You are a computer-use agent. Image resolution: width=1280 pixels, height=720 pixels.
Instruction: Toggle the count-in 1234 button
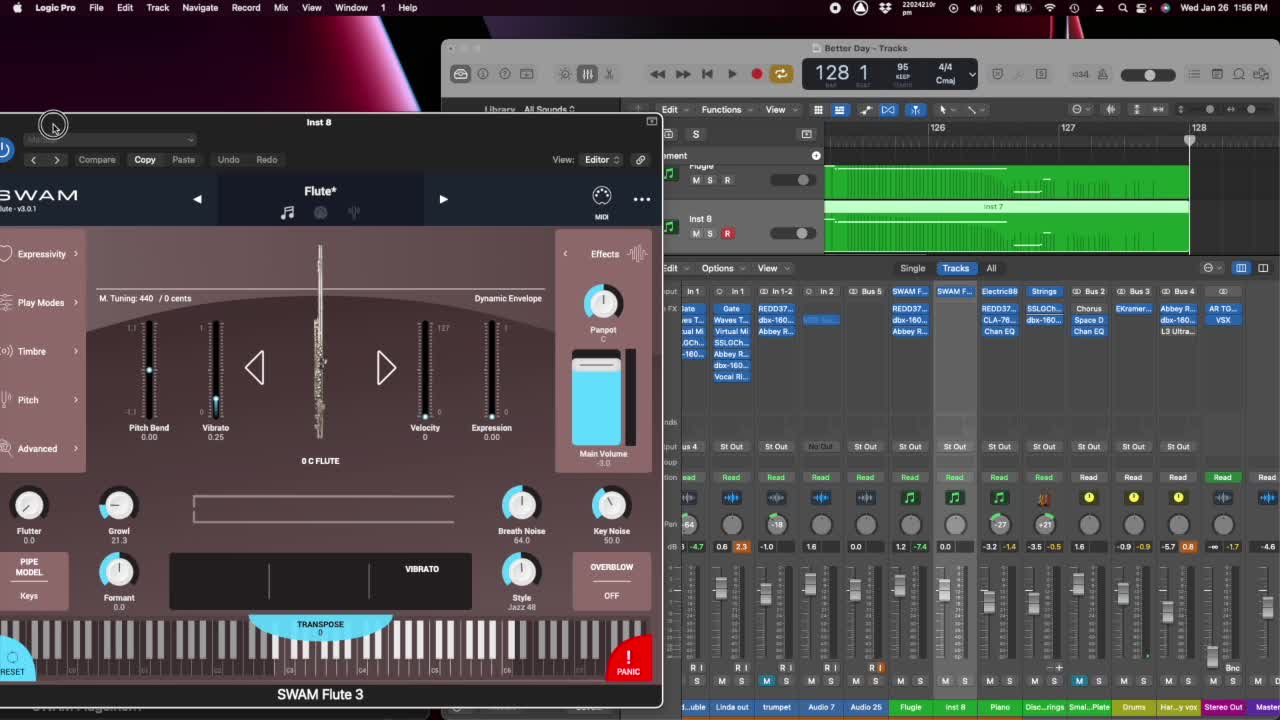[1081, 74]
